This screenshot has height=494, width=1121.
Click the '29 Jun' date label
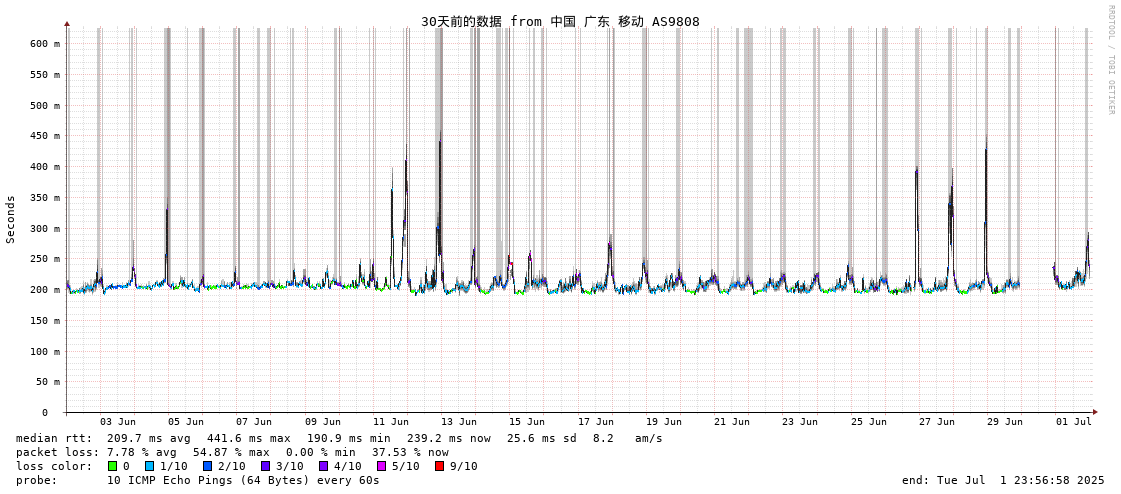coord(1006,422)
